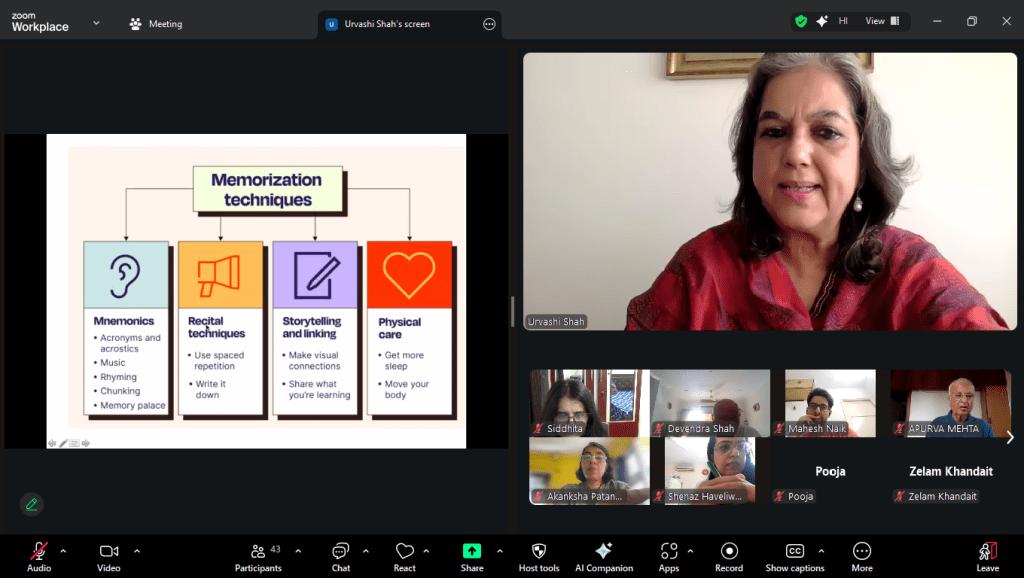Open the Apps menu icon
The width and height of the screenshot is (1024, 578).
coord(668,555)
